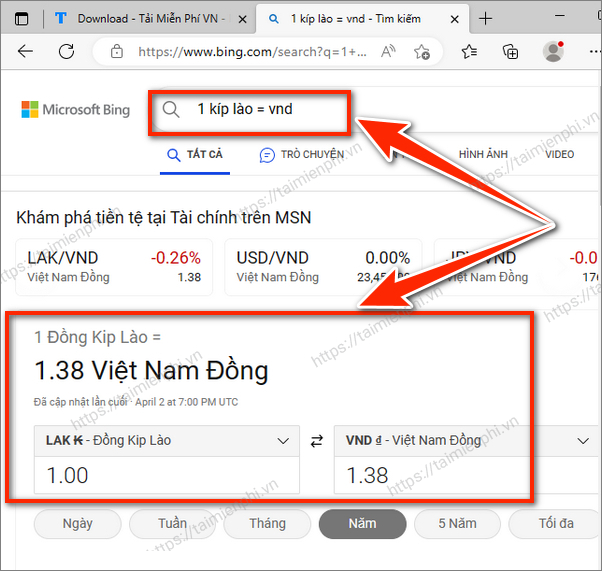Go to the Microsoft Bing home logo
Viewport: 602px width, 571px height.
(x=76, y=109)
